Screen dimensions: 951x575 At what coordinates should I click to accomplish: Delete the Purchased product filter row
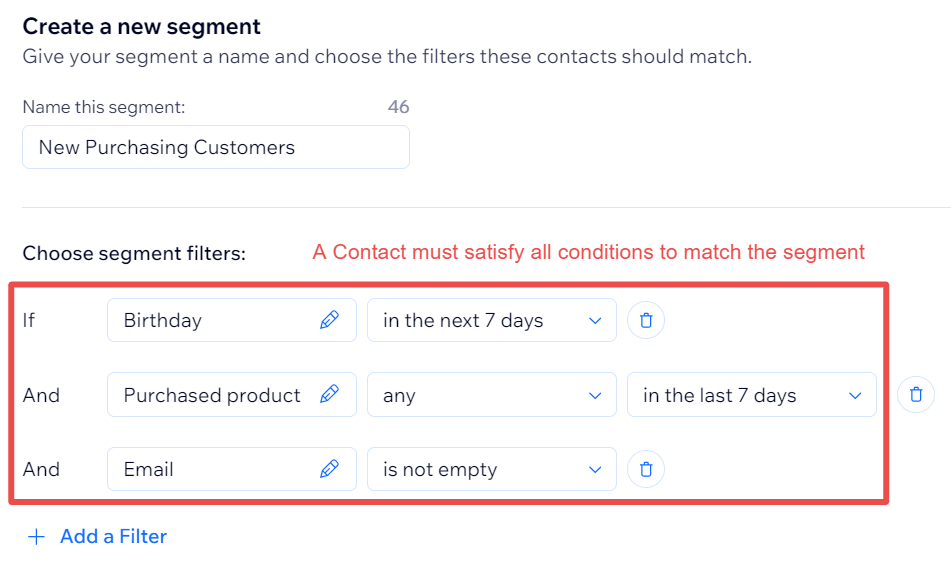pos(916,394)
